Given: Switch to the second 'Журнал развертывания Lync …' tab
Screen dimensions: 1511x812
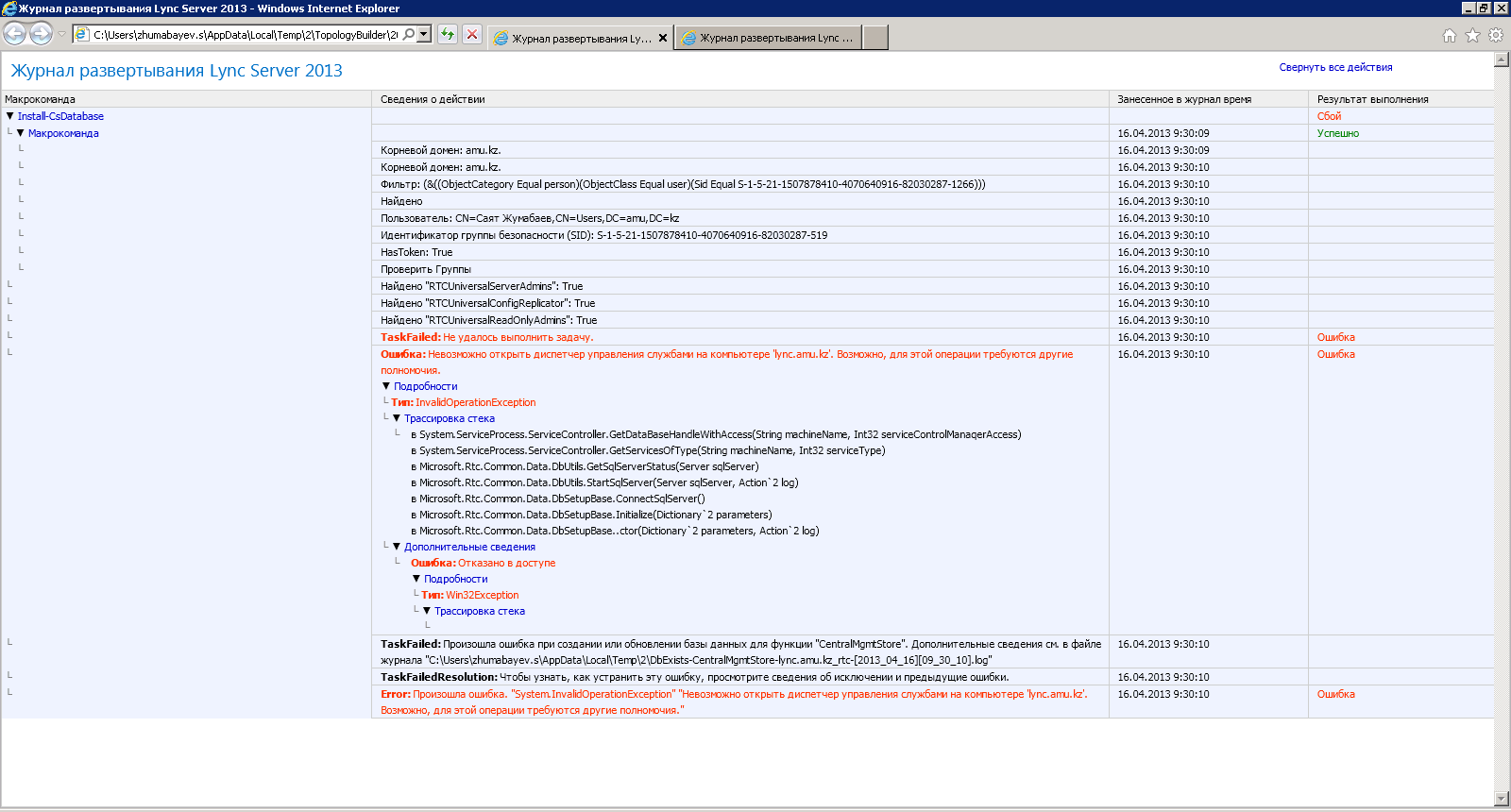Looking at the screenshot, I should 769,38.
